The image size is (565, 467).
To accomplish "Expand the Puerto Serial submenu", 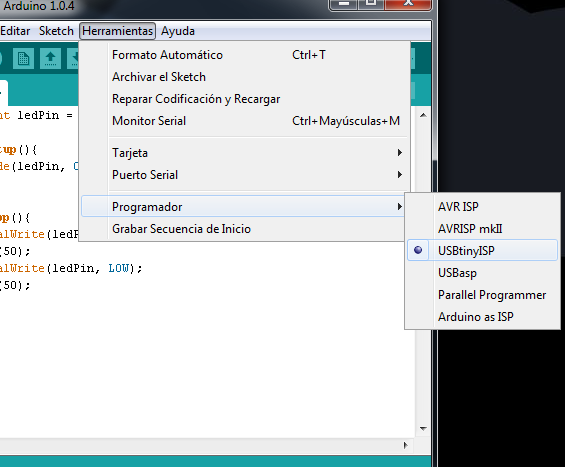I will (245, 175).
